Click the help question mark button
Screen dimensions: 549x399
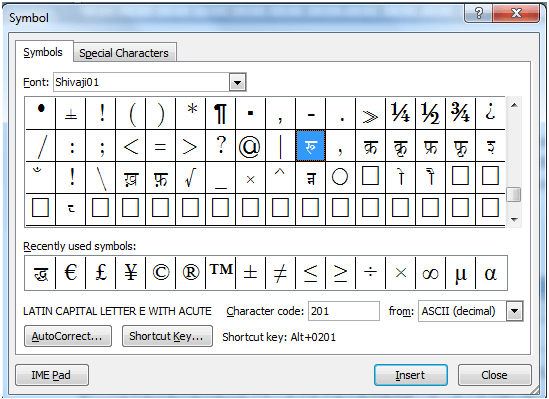coord(478,13)
